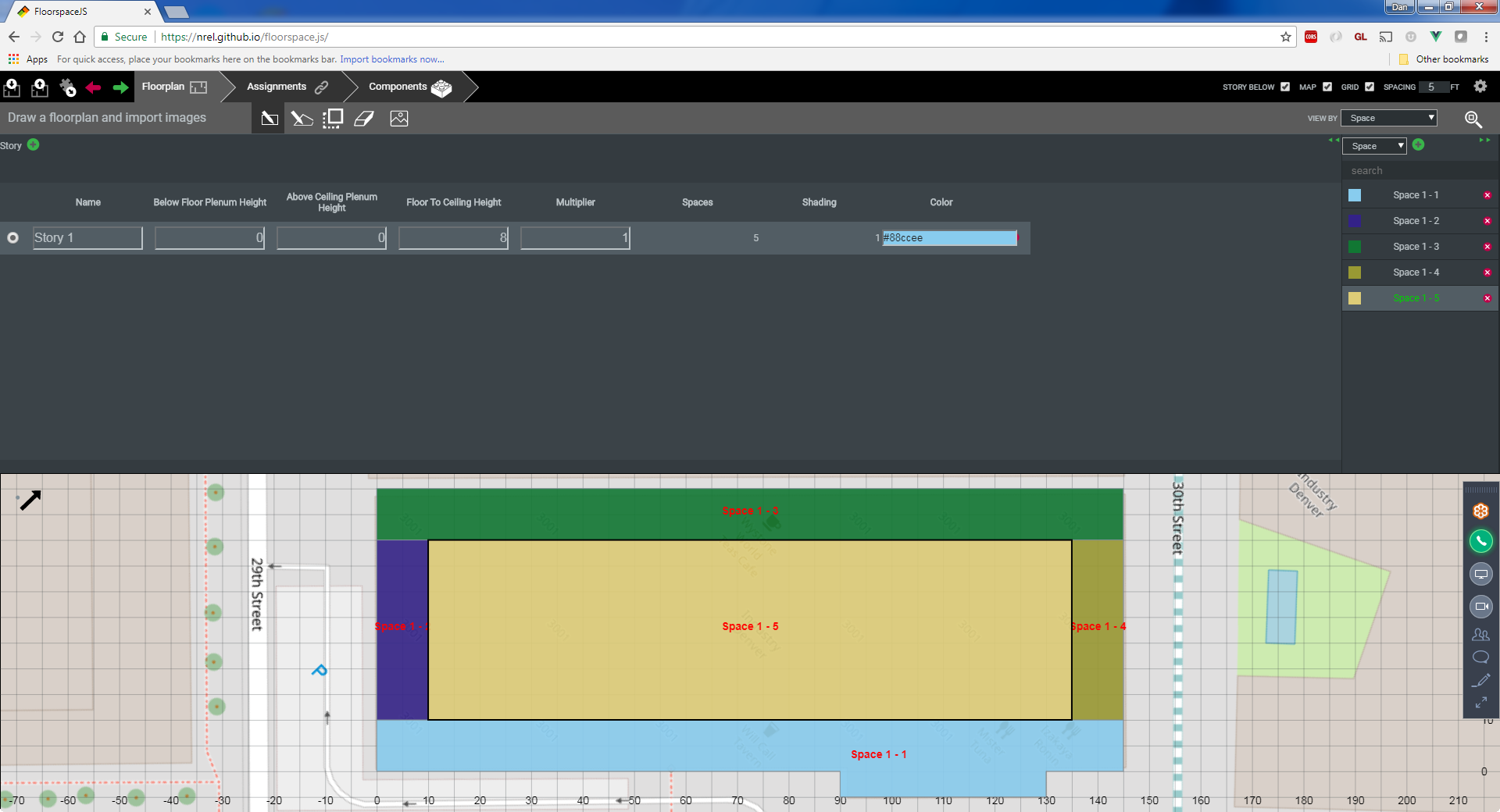Toggle the Map checkbox off
This screenshot has width=1500, height=812.
tap(1327, 87)
